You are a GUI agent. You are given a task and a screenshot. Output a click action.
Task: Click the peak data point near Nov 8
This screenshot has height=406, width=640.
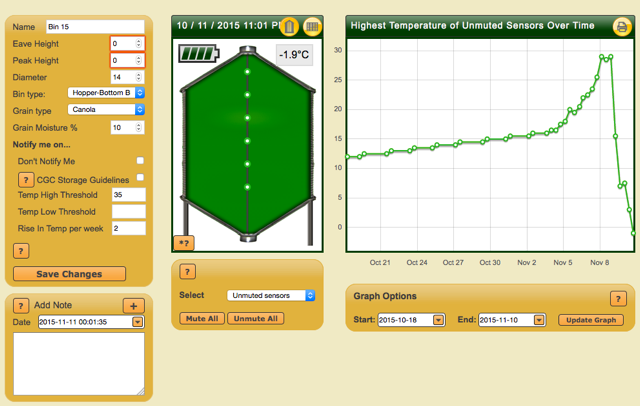click(x=602, y=57)
